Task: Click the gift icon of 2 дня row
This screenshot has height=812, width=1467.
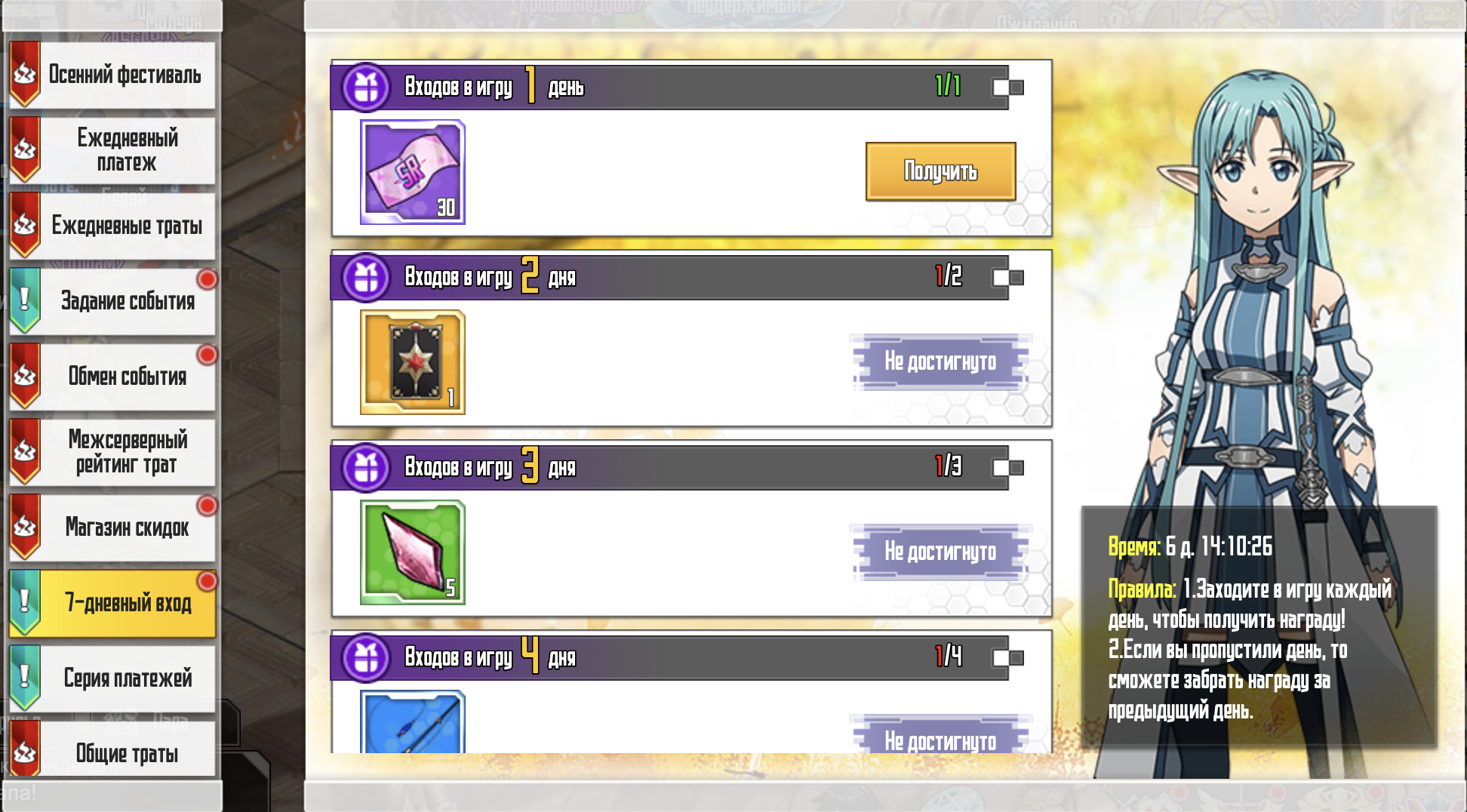Action: (x=366, y=278)
